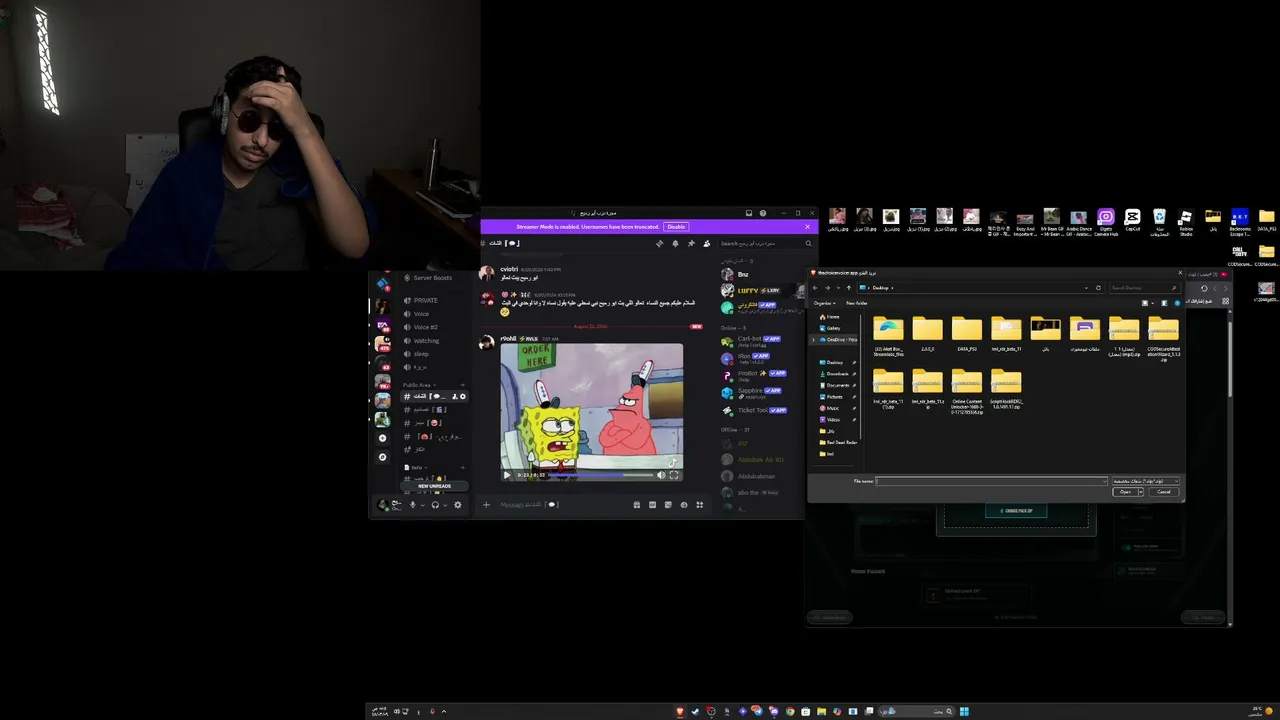Seek in the SpongeBob video progress bar

[x=600, y=475]
